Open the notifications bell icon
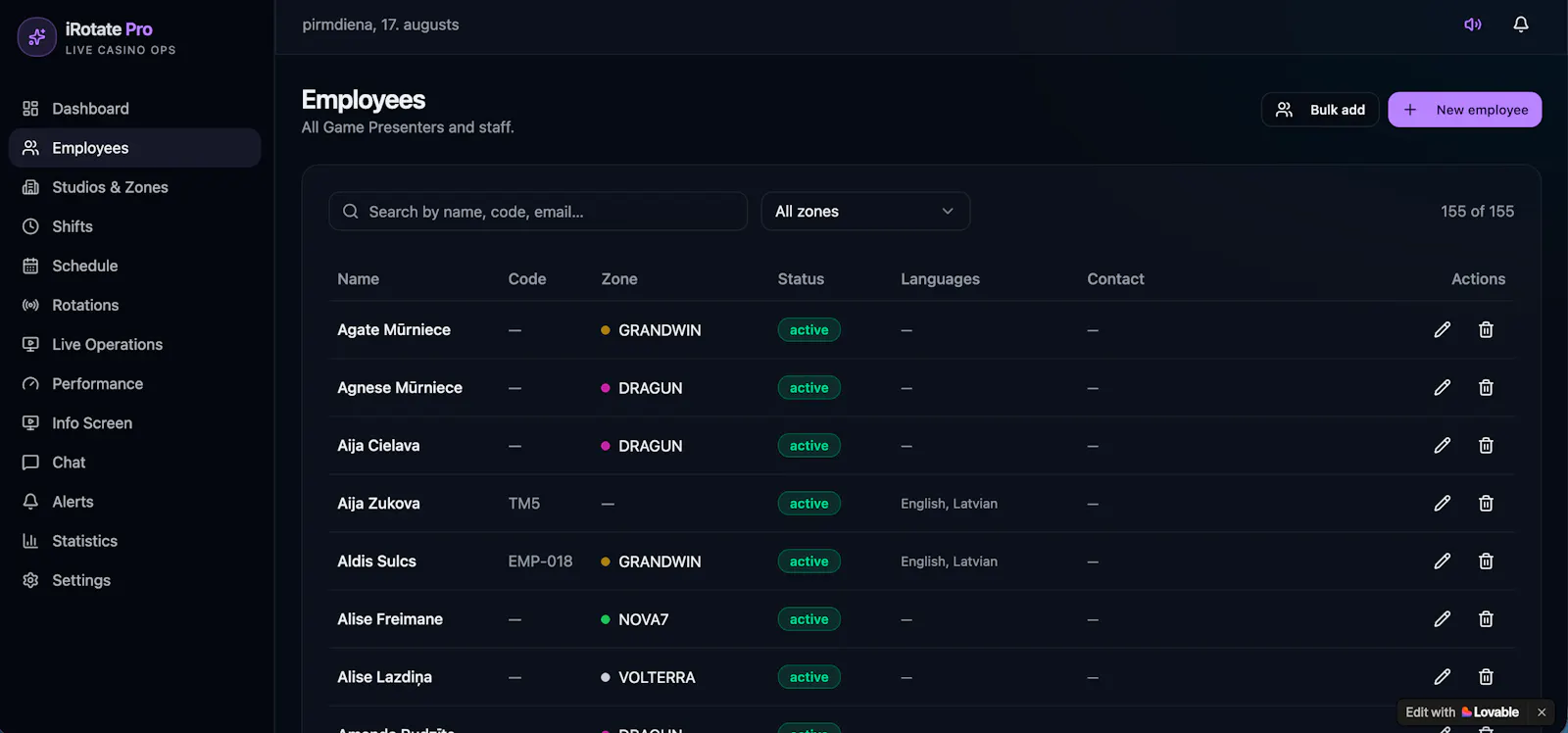This screenshot has width=1568, height=733. (x=1521, y=24)
